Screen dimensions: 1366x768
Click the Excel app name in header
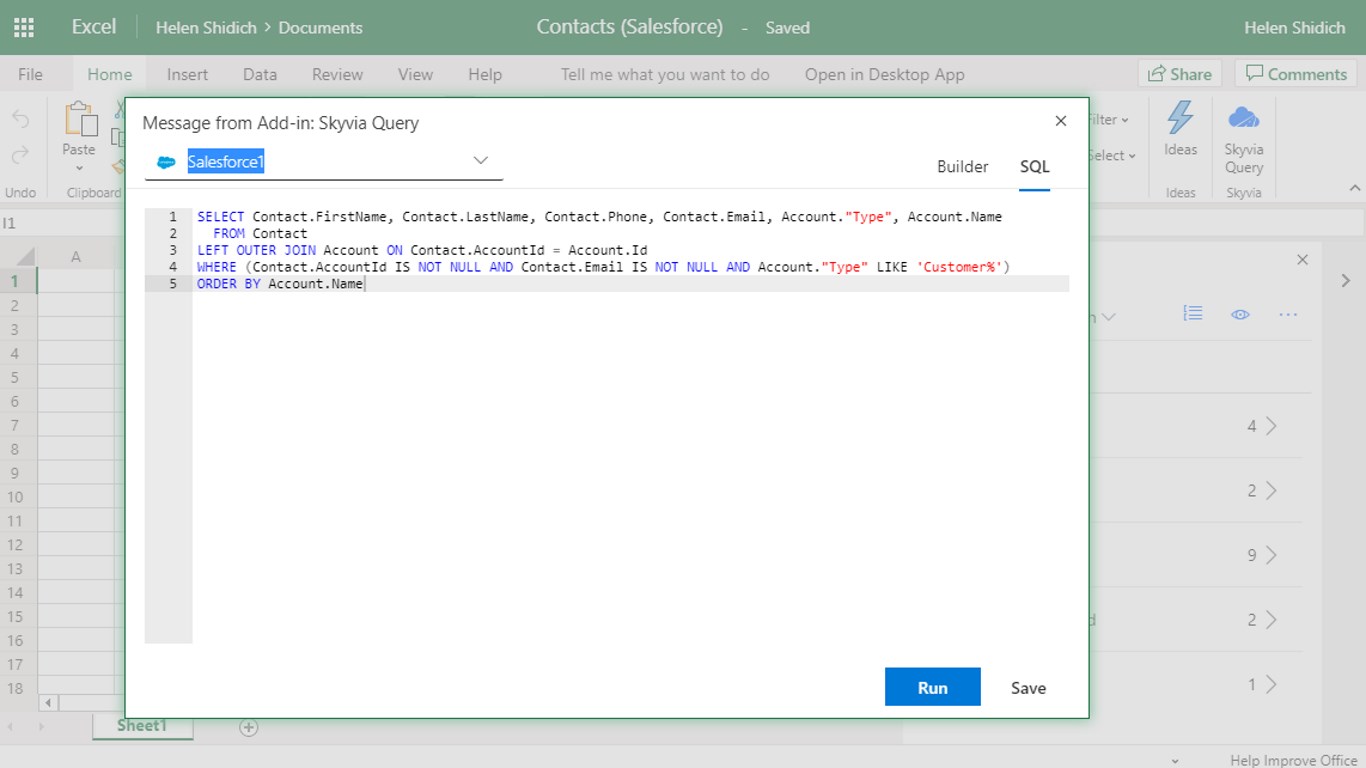94,27
